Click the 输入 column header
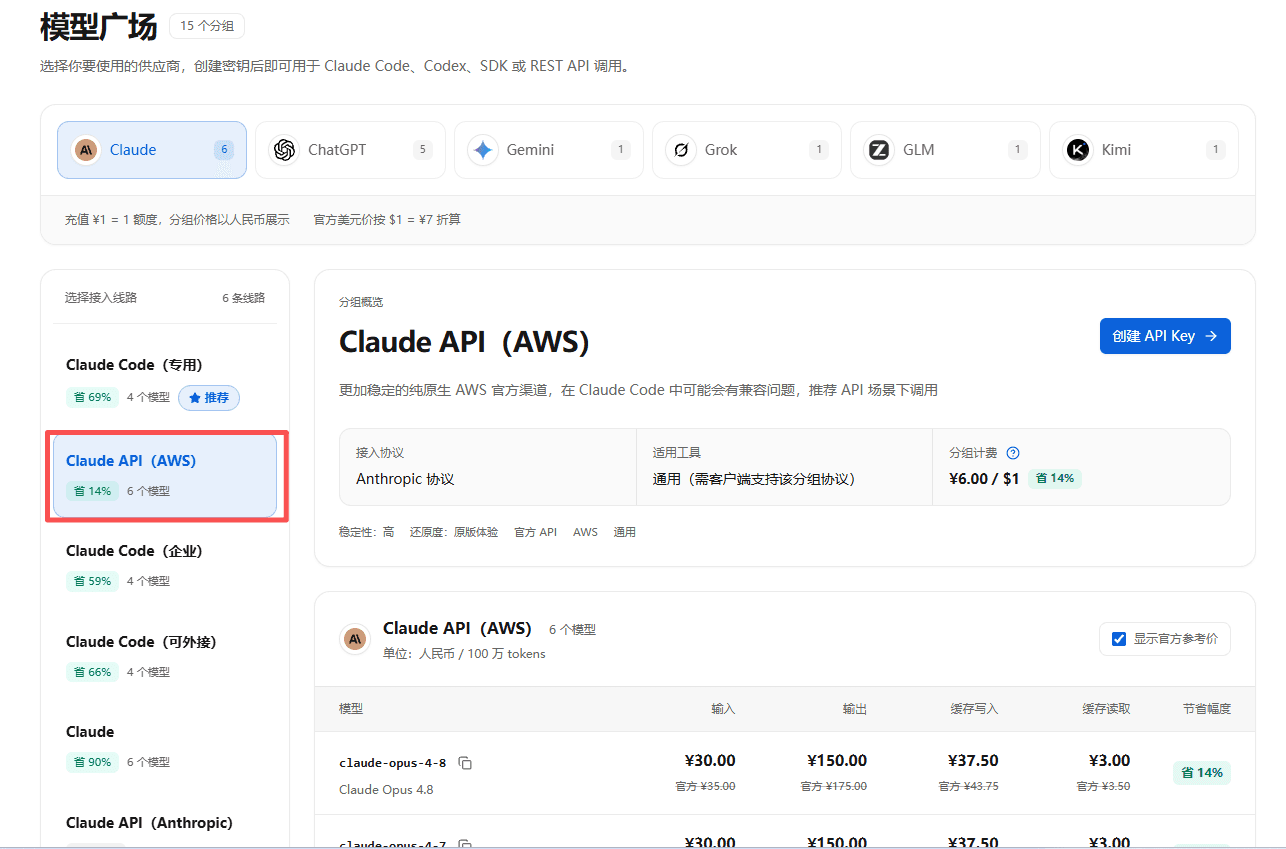This screenshot has height=849, width=1286. point(723,709)
